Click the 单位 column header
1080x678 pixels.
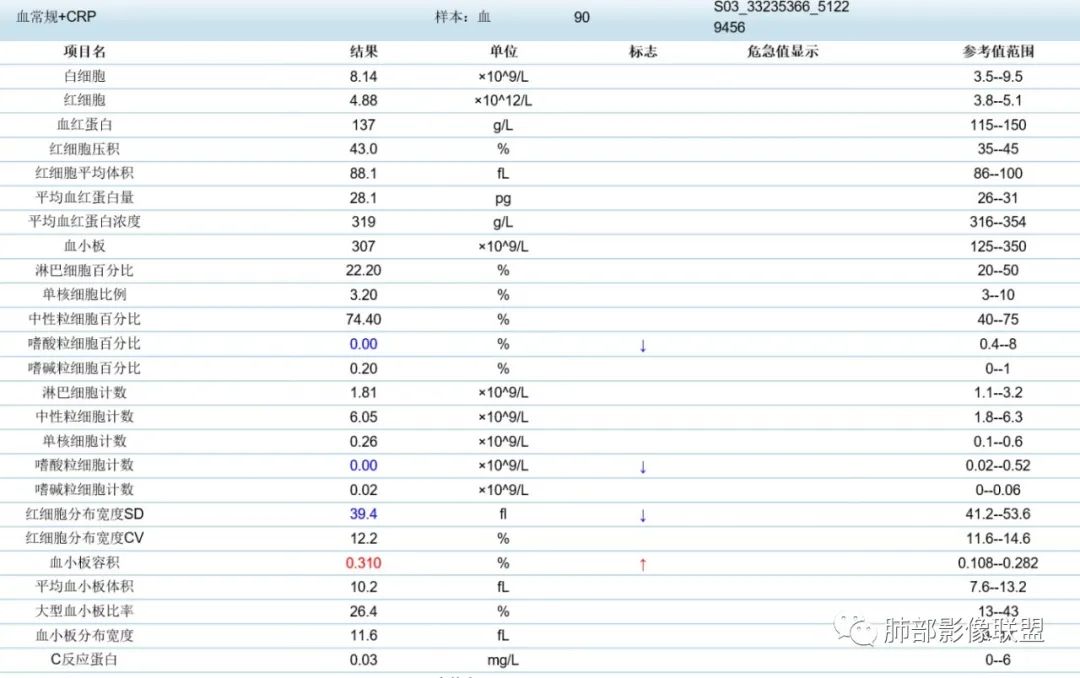pos(503,52)
